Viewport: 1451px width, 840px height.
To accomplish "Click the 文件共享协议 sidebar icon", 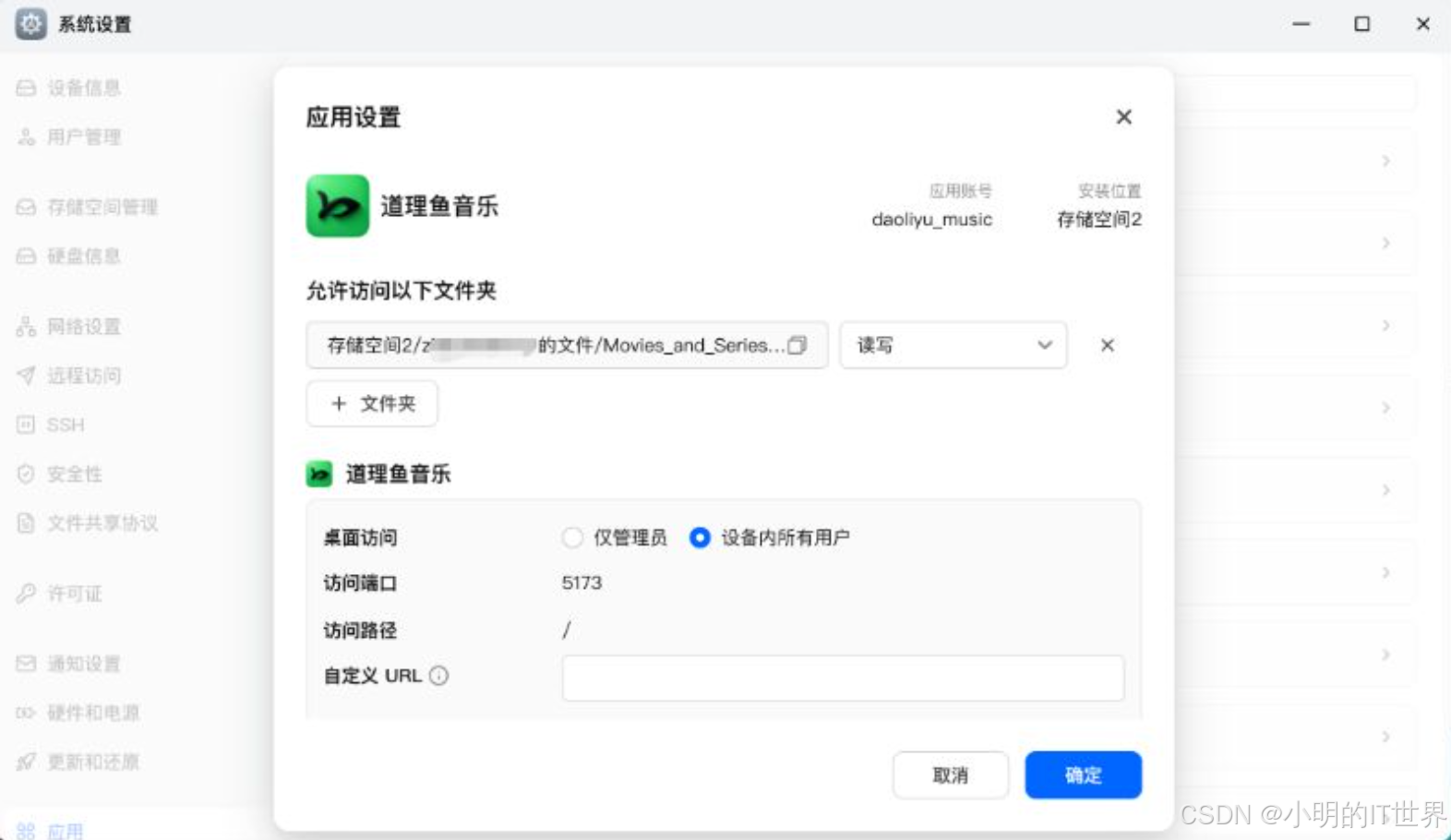I will pyautogui.click(x=26, y=523).
